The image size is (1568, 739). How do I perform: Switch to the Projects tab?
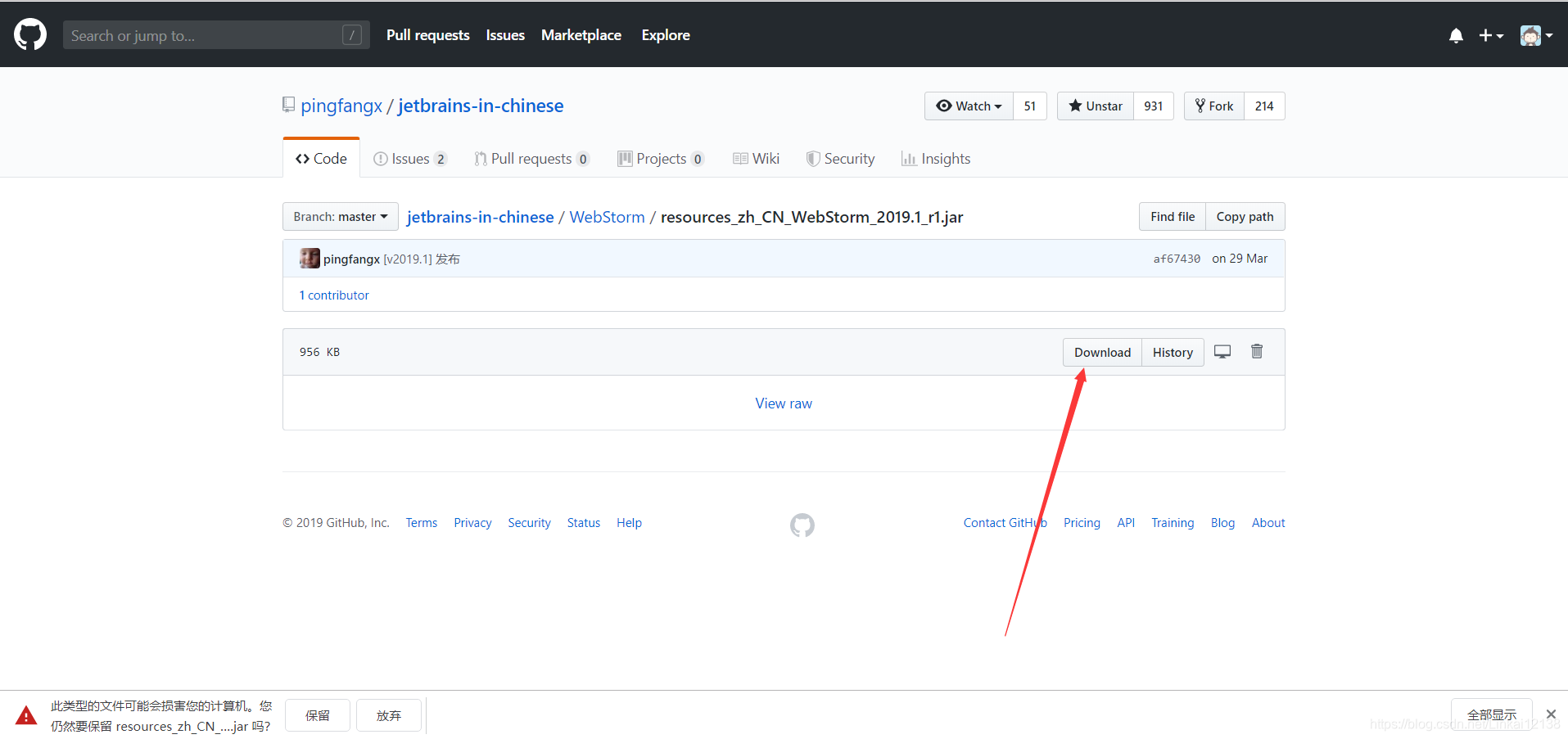coord(661,159)
